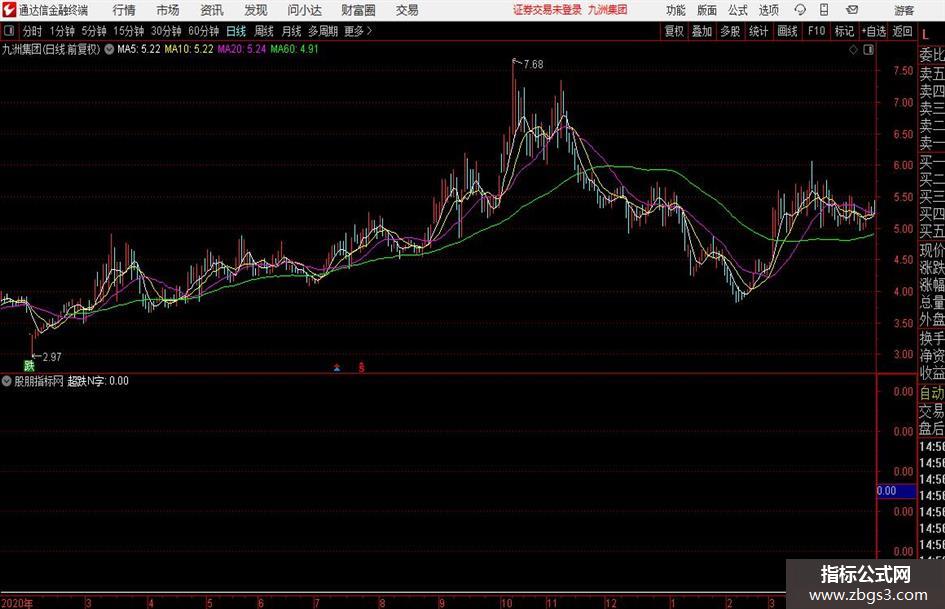Switch to 分时 chart period
Screen dimensions: 945x609
coord(32,31)
